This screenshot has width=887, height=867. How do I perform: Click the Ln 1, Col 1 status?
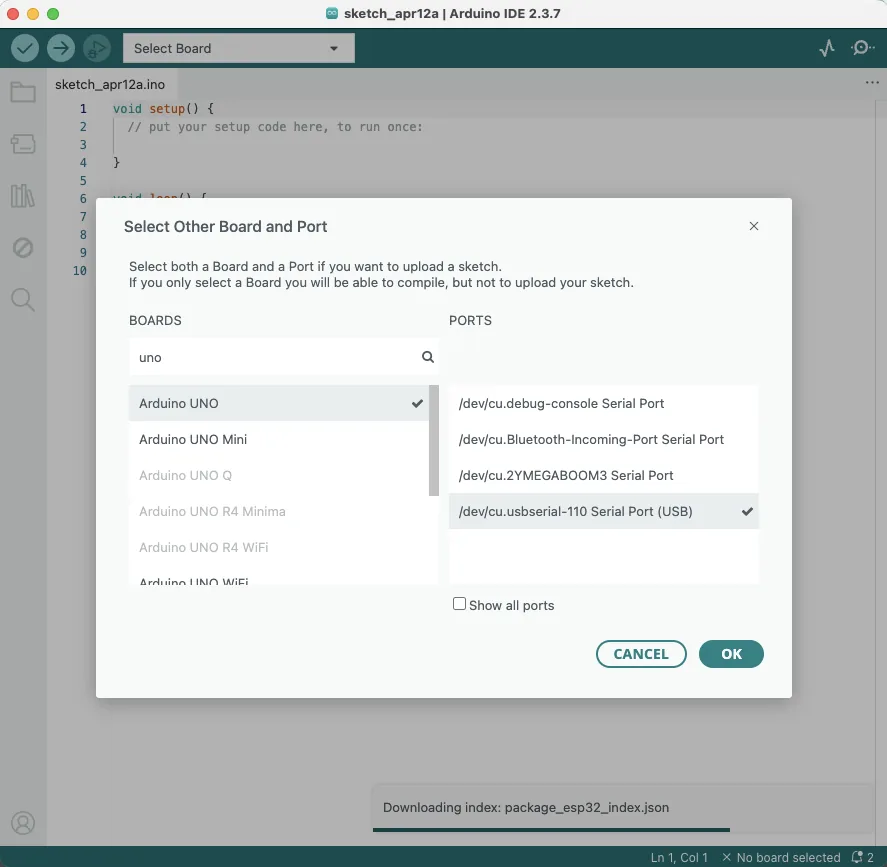pos(679,857)
